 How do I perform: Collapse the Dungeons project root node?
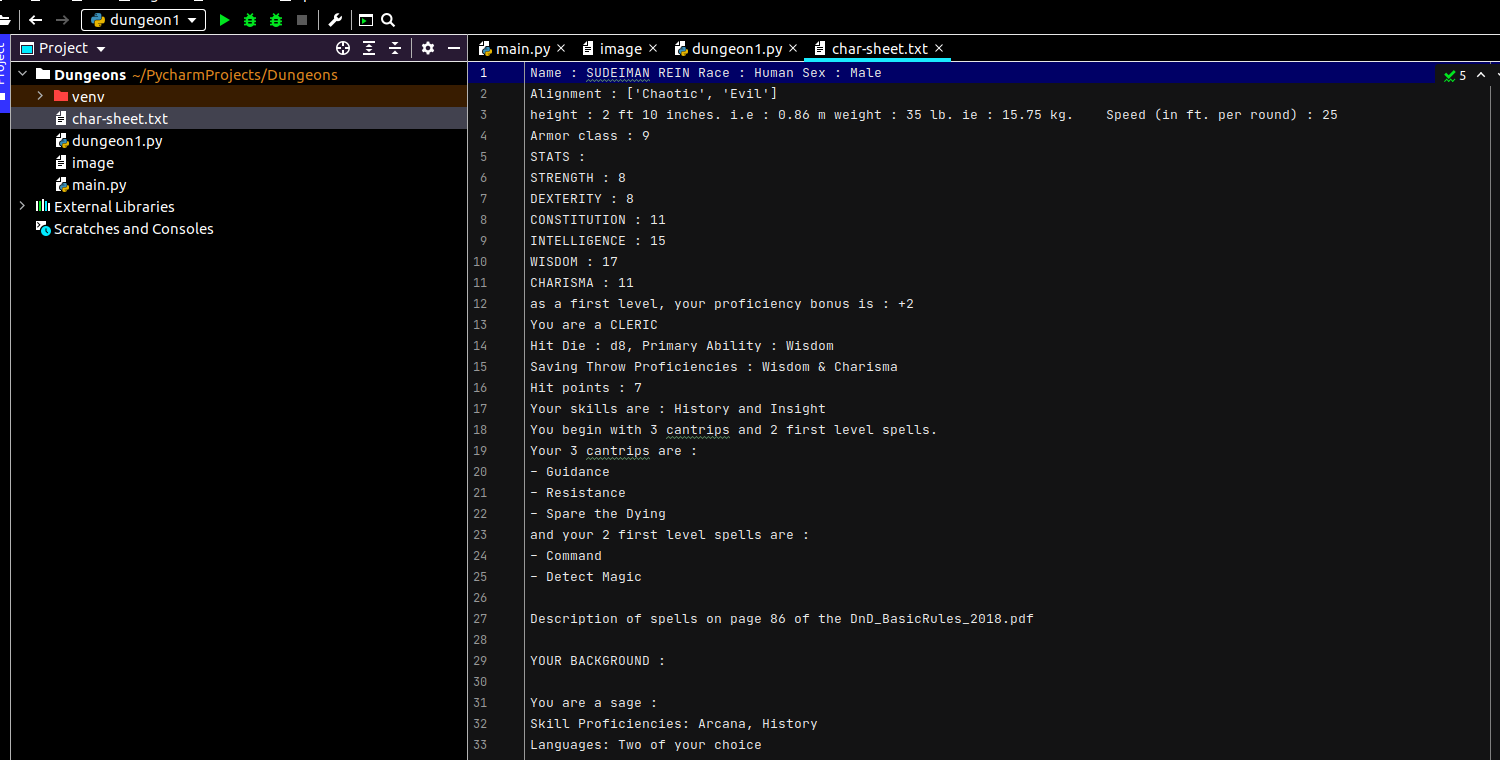(23, 74)
